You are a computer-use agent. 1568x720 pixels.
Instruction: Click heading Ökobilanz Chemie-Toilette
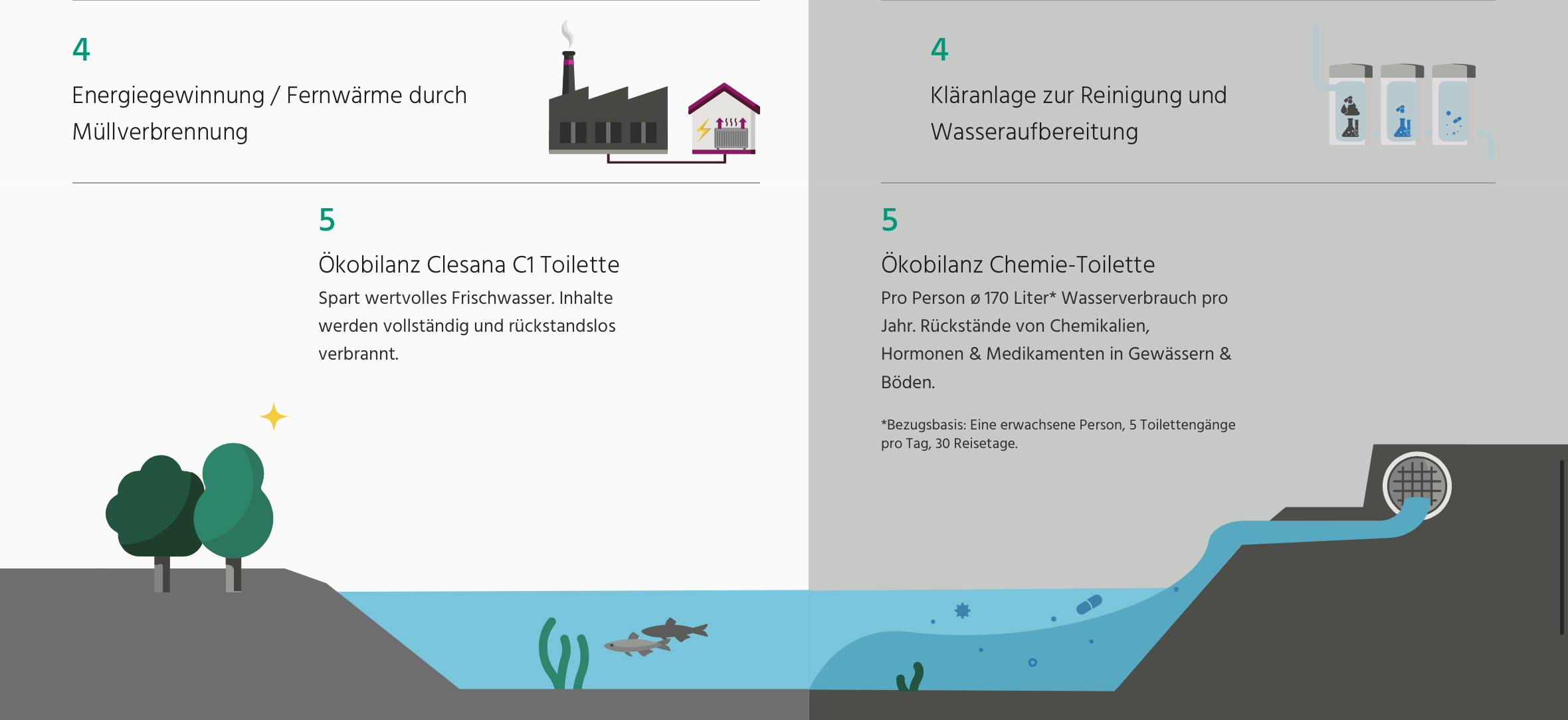[x=1017, y=265]
